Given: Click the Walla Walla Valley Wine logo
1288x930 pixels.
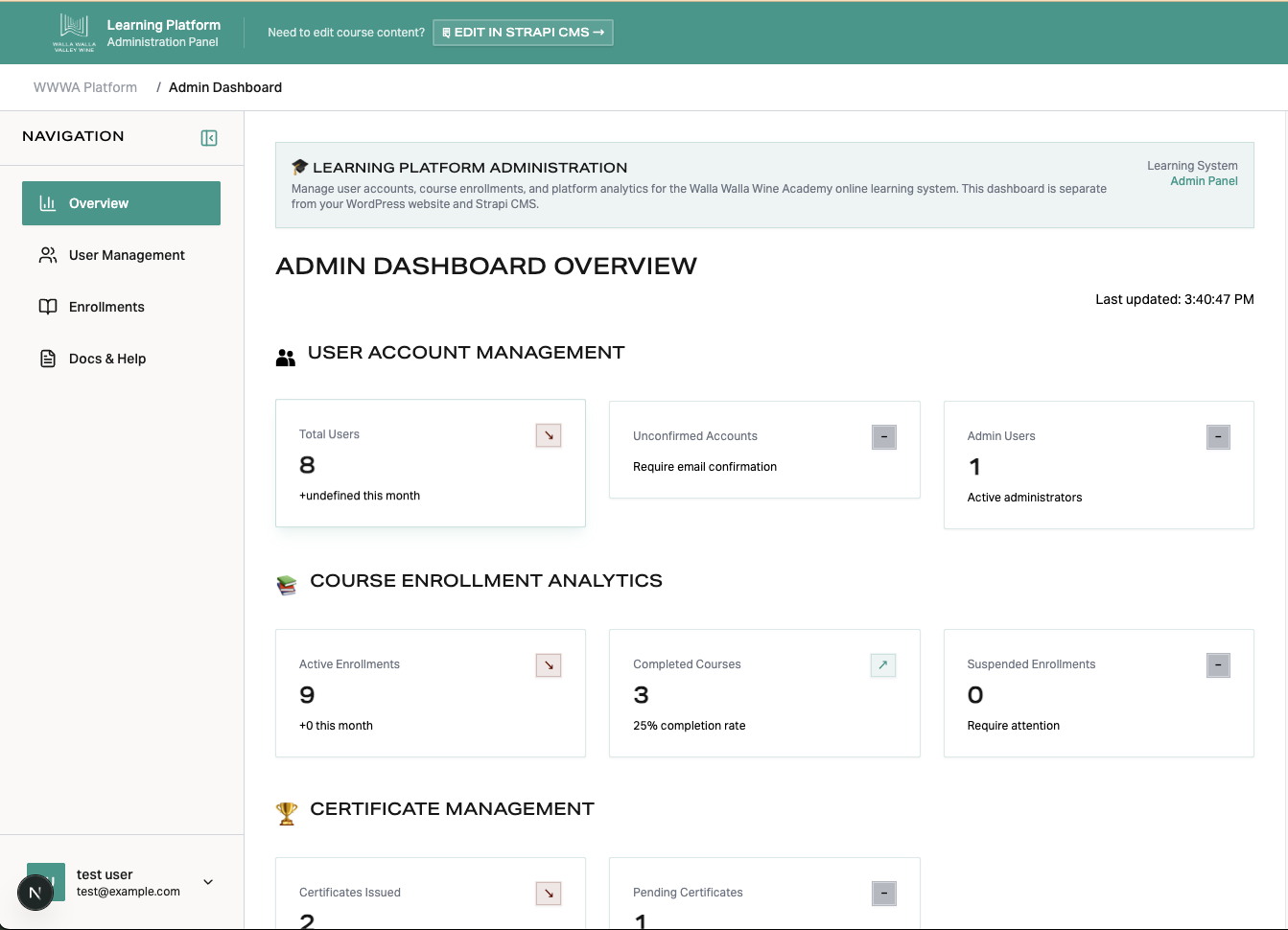Looking at the screenshot, I should click(74, 33).
